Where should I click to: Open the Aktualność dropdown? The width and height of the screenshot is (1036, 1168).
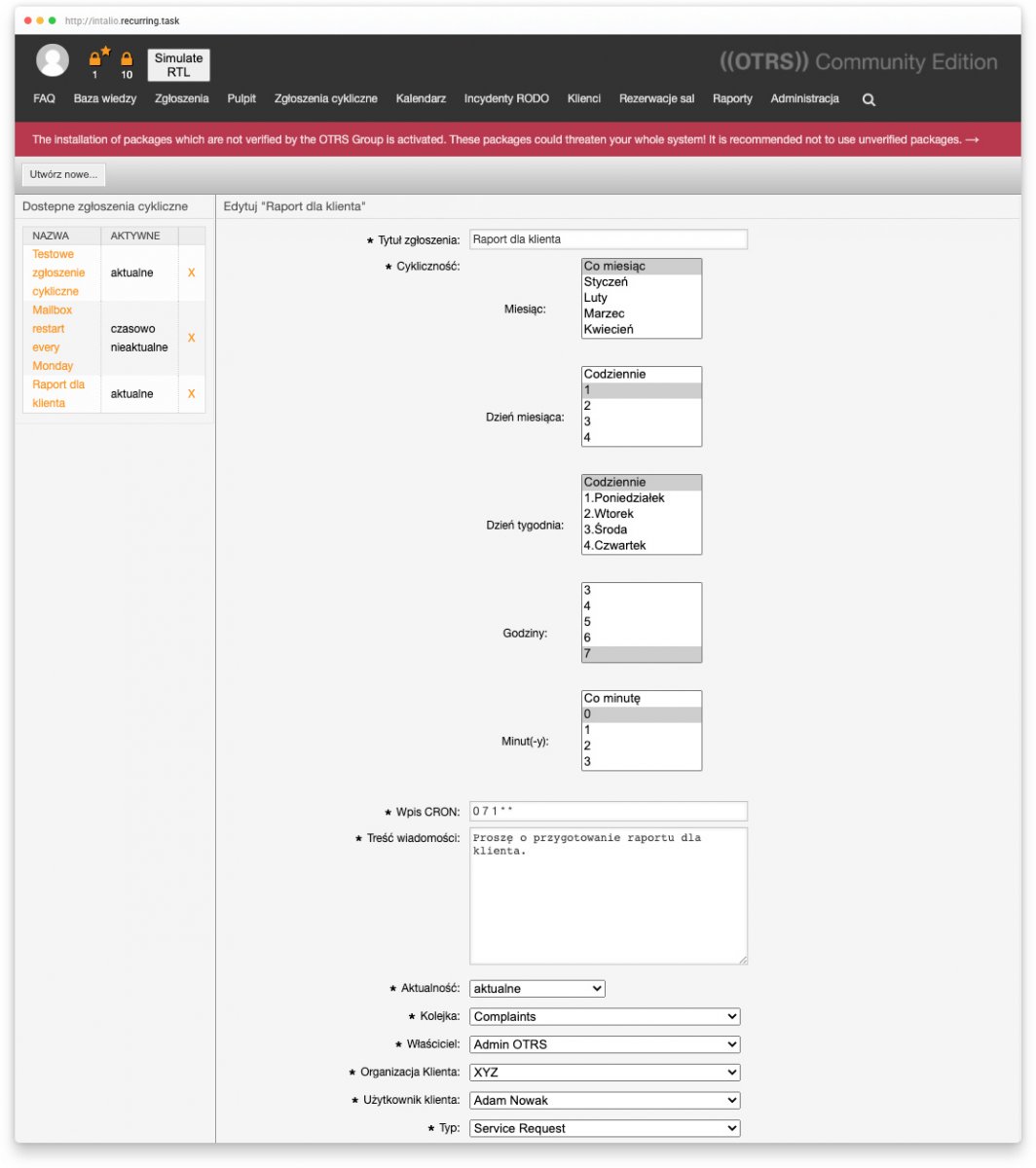tap(537, 989)
